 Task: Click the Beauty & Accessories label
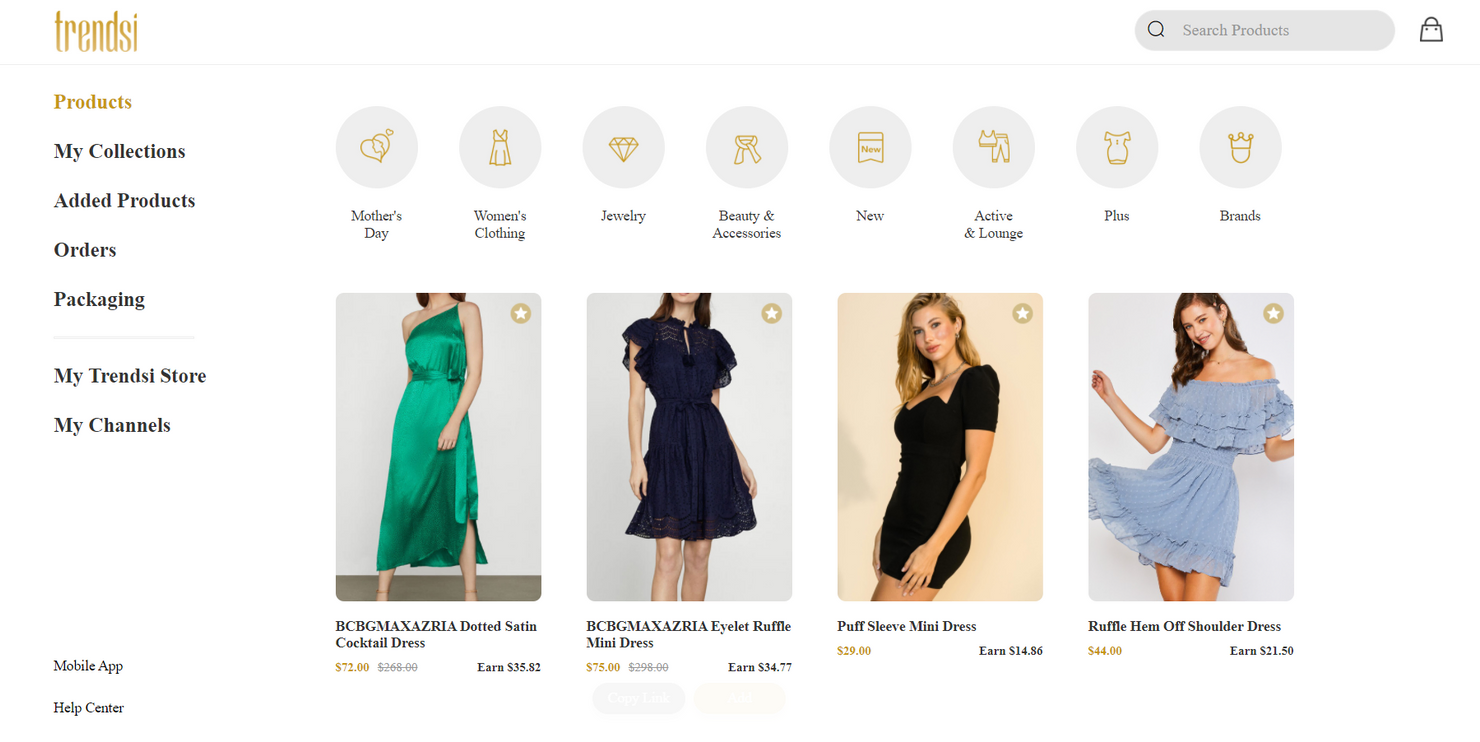[x=747, y=224]
